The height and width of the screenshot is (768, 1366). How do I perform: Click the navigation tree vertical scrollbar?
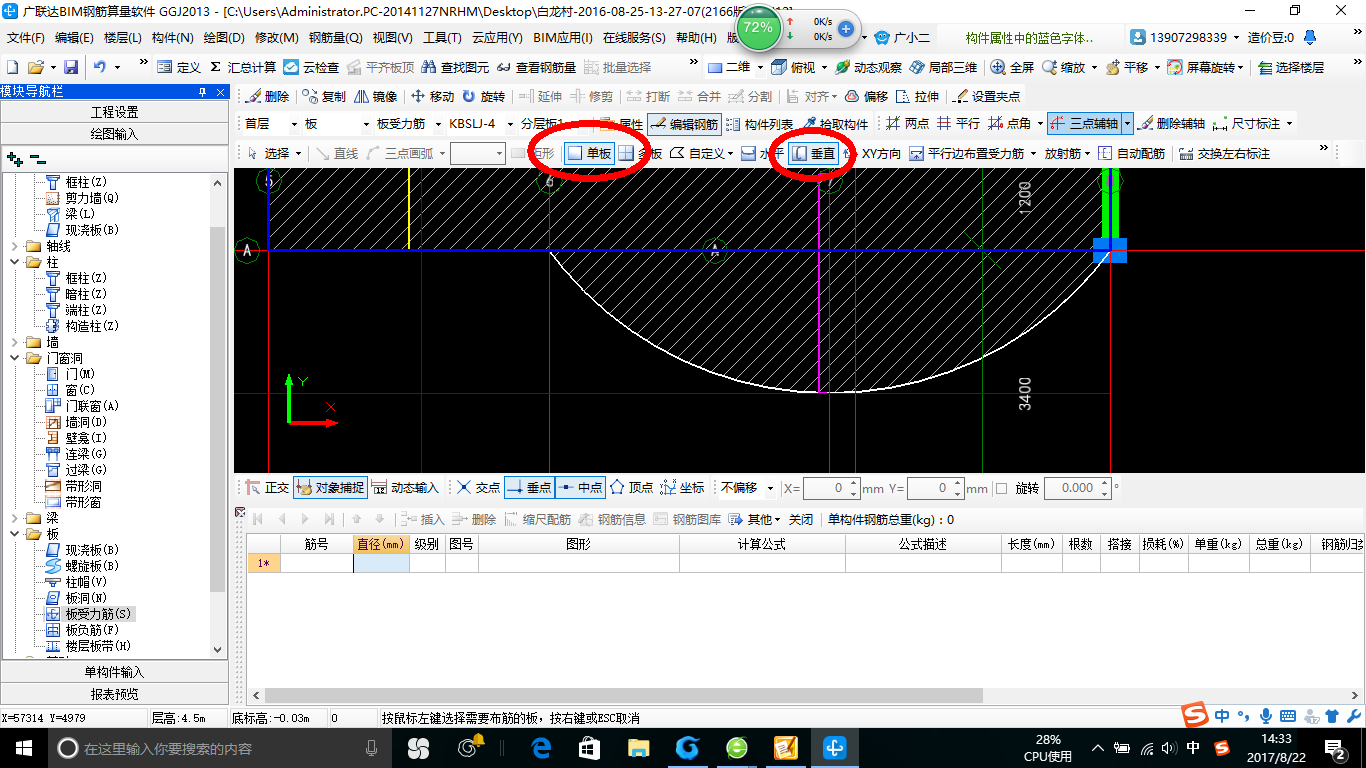tap(218, 410)
